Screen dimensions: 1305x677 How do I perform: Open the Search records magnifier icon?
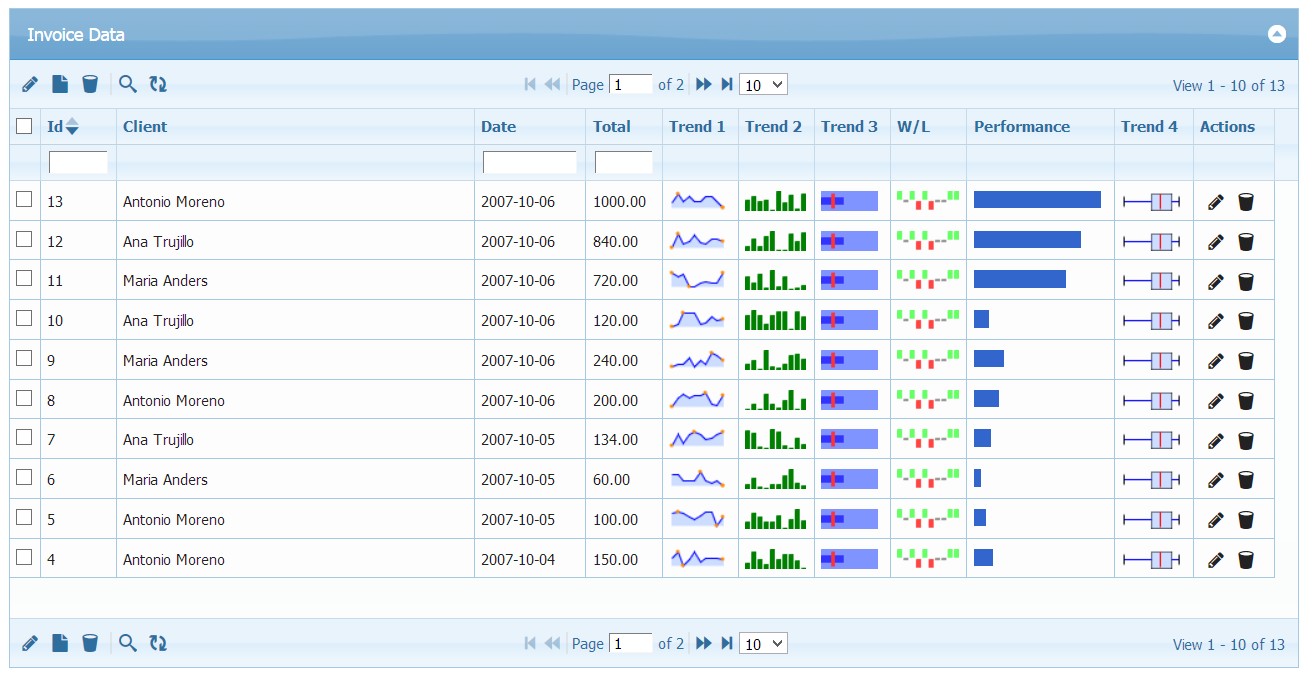(x=128, y=84)
